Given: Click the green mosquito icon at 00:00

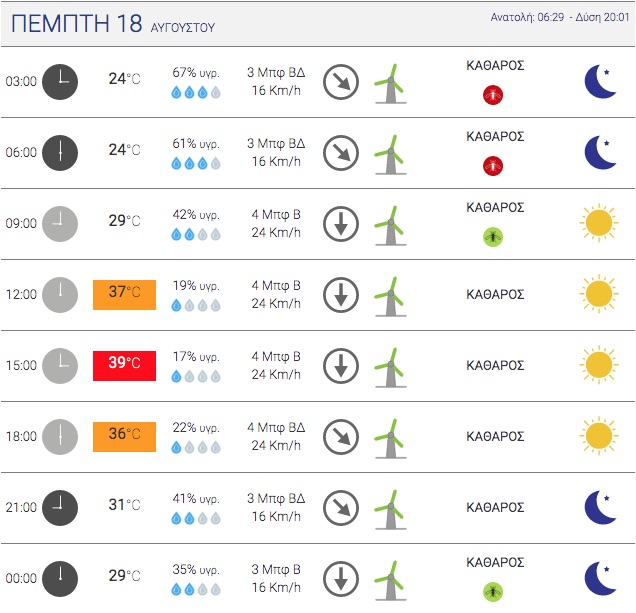Looking at the screenshot, I should (x=493, y=592).
